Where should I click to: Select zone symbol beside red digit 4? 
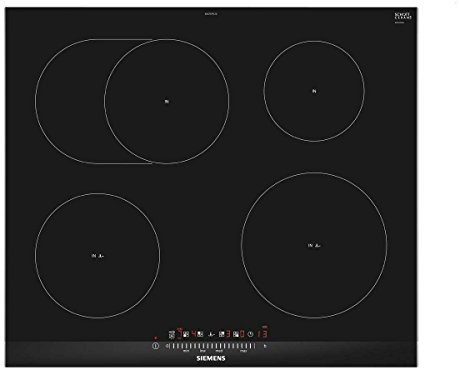point(200,334)
